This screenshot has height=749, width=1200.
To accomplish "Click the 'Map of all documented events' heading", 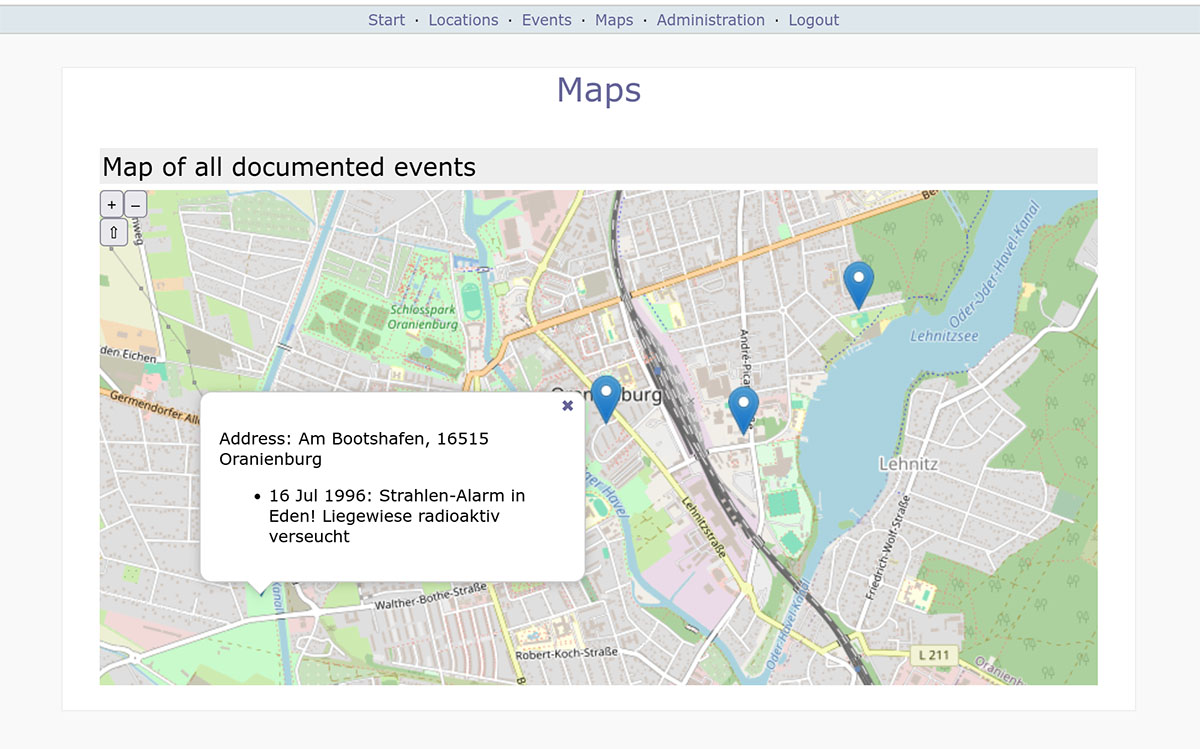I will 289,167.
